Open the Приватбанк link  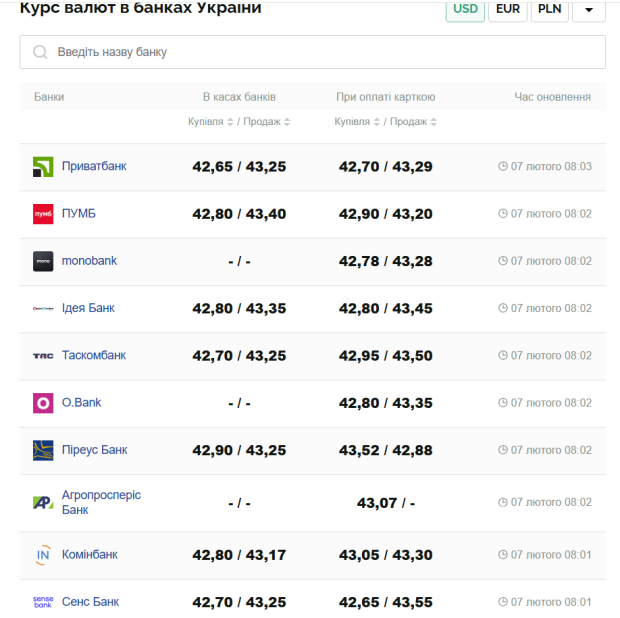tap(94, 166)
